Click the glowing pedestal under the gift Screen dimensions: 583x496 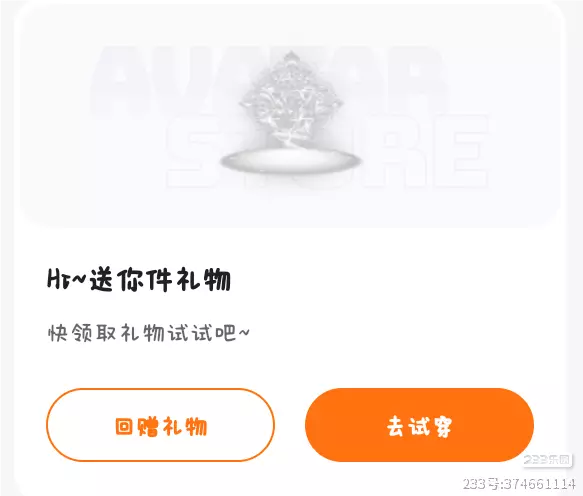(291, 162)
